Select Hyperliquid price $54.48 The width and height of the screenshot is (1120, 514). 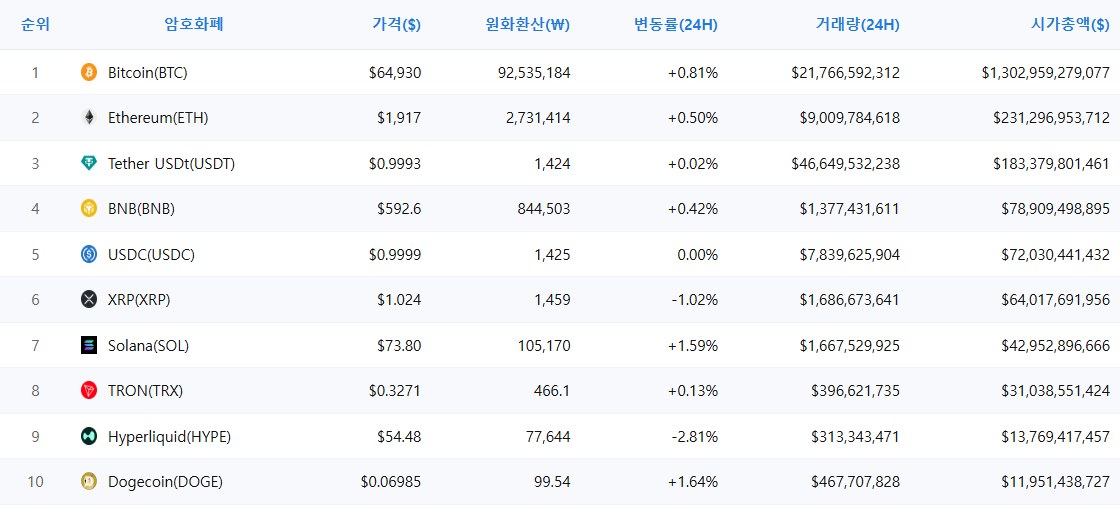[x=399, y=436]
